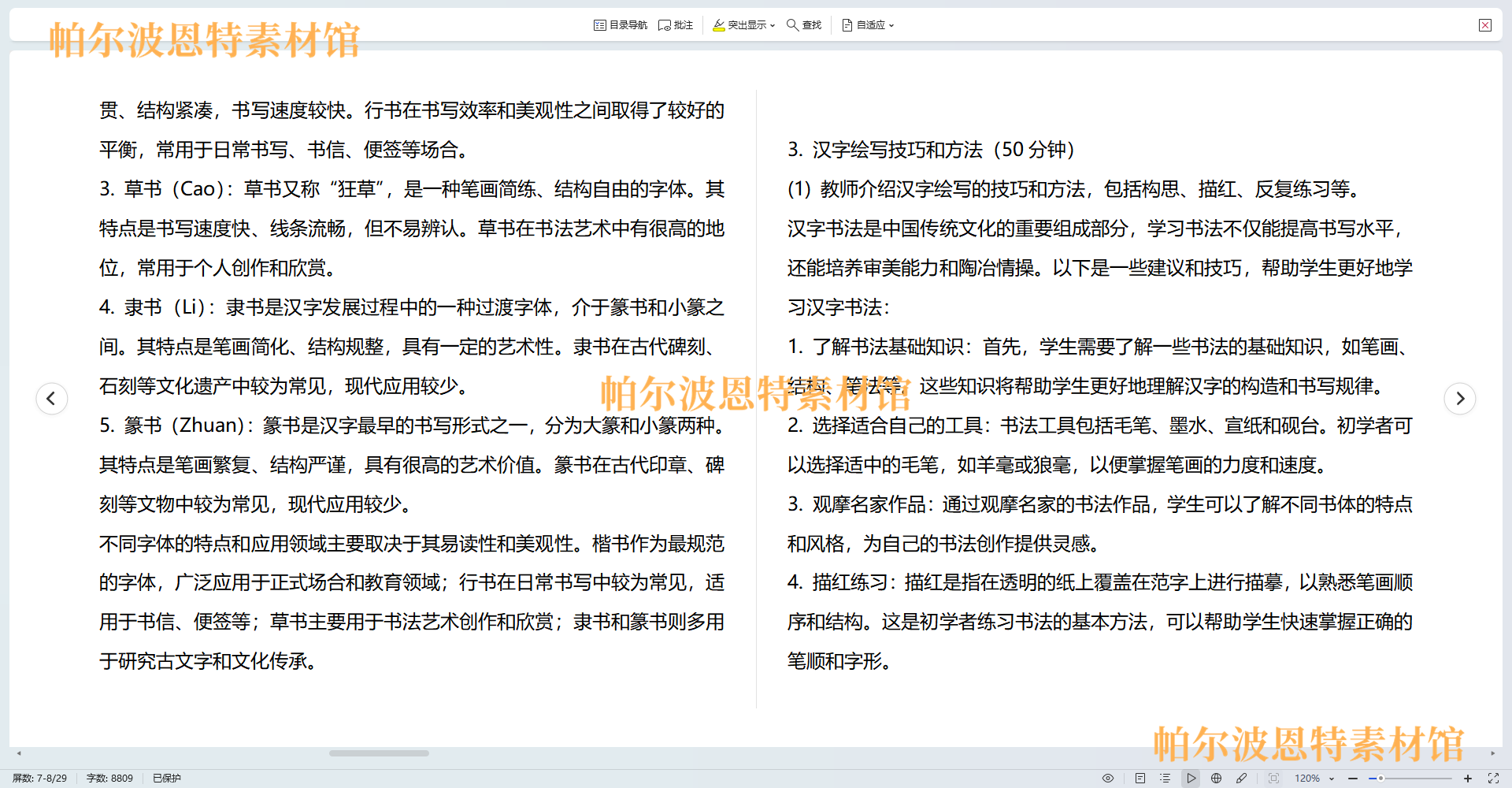Click heading '3. 汉字绘写技巧和方法（50 分钟）'

click(x=932, y=150)
